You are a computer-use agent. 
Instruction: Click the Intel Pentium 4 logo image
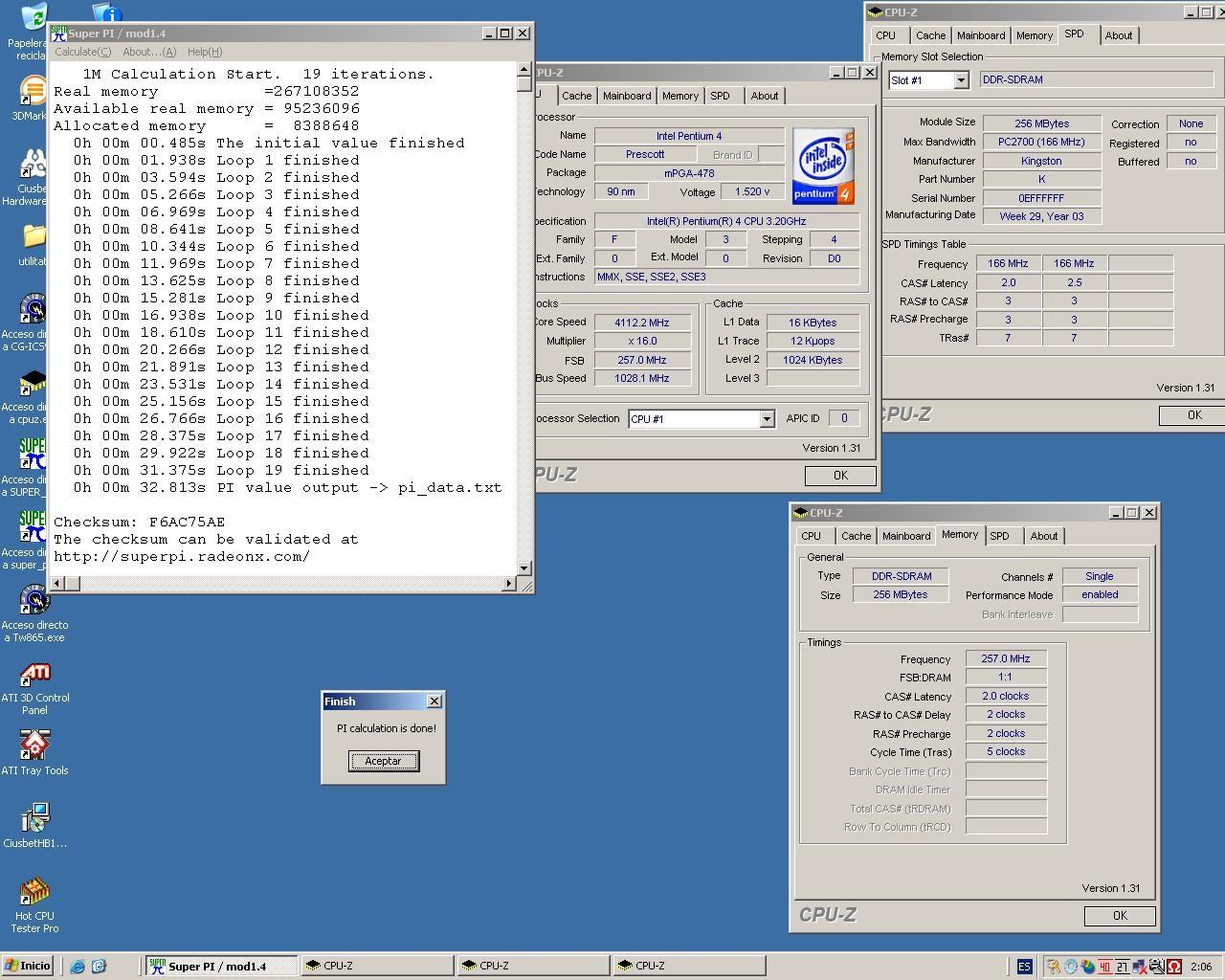[x=822, y=167]
